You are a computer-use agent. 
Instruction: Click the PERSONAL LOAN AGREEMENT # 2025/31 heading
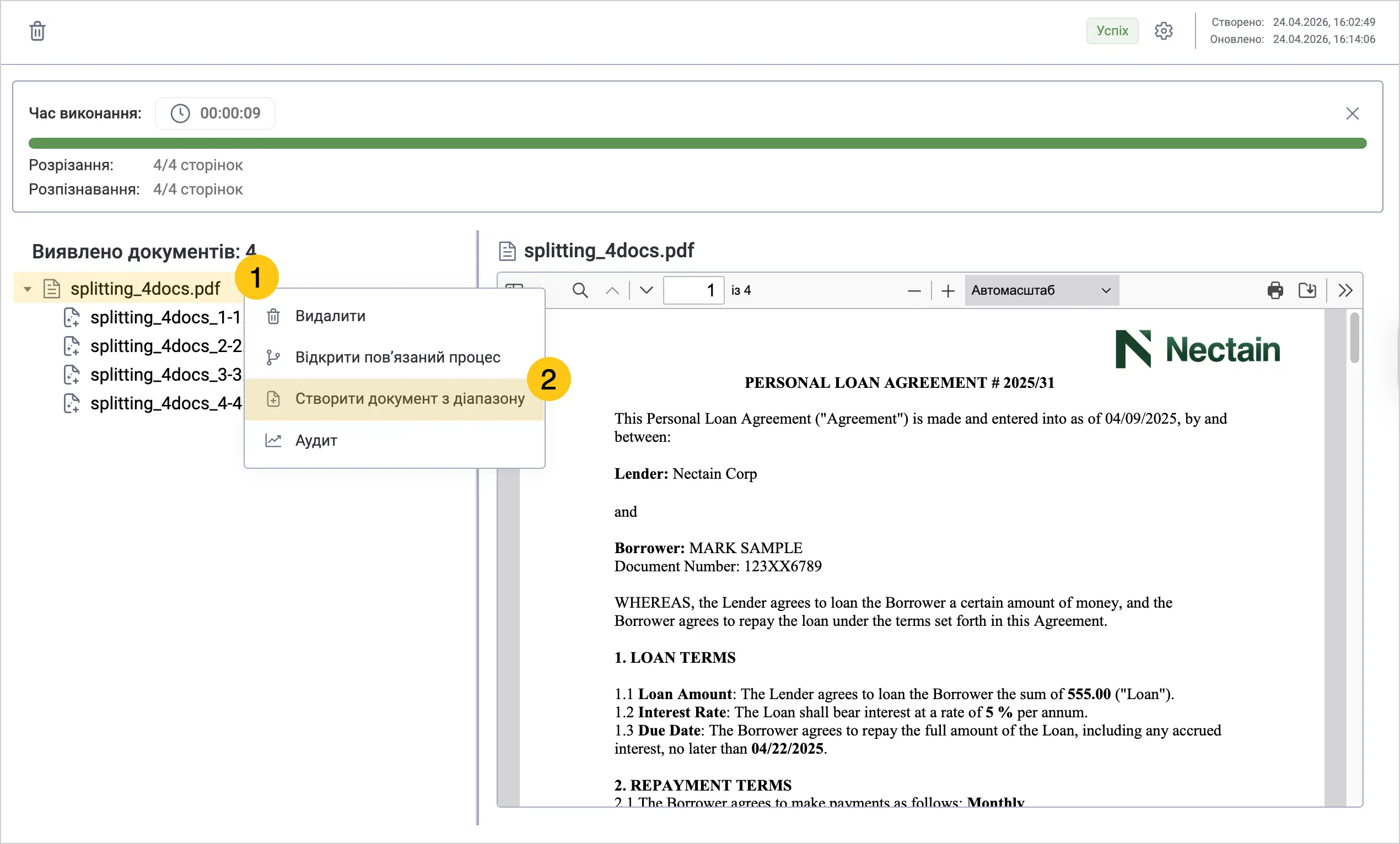(900, 383)
